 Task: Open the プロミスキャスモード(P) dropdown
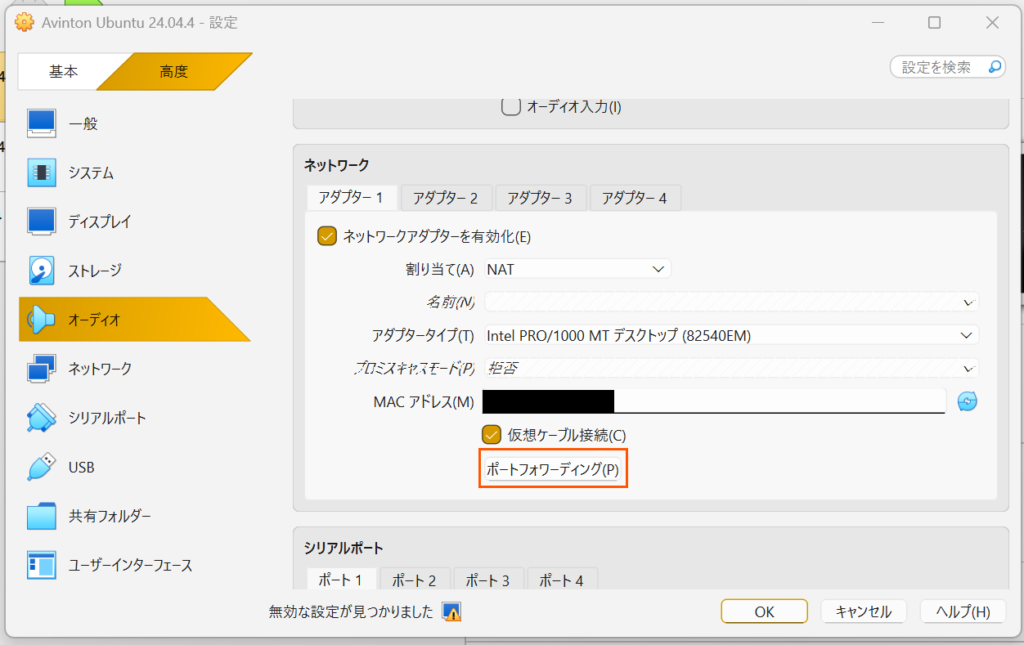click(731, 368)
